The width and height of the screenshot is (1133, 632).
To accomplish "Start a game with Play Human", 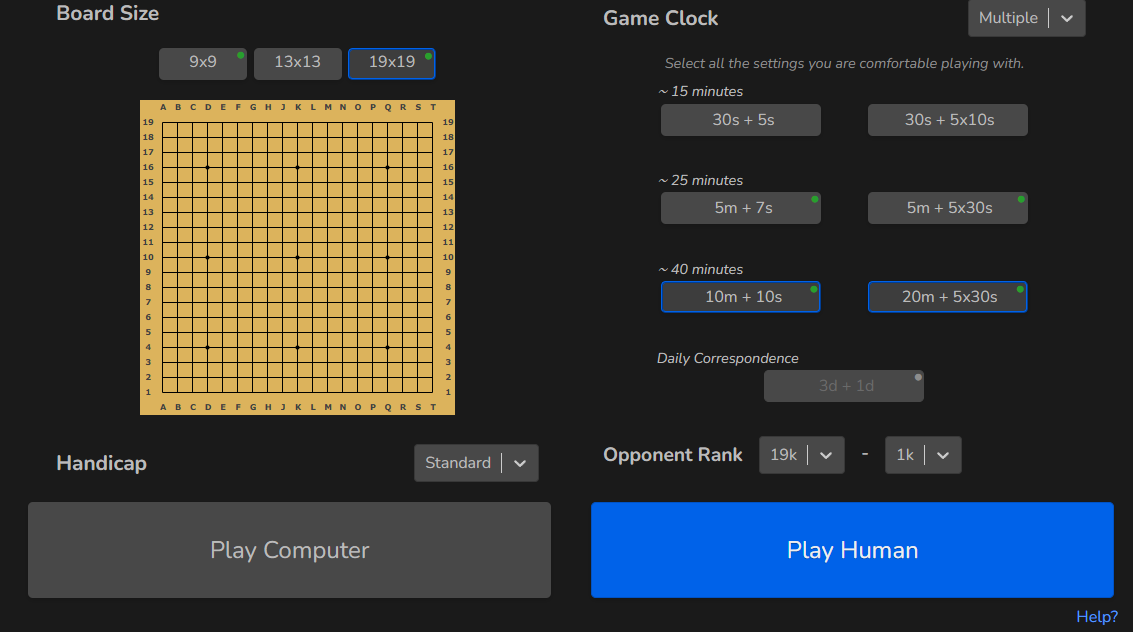I will [x=852, y=550].
